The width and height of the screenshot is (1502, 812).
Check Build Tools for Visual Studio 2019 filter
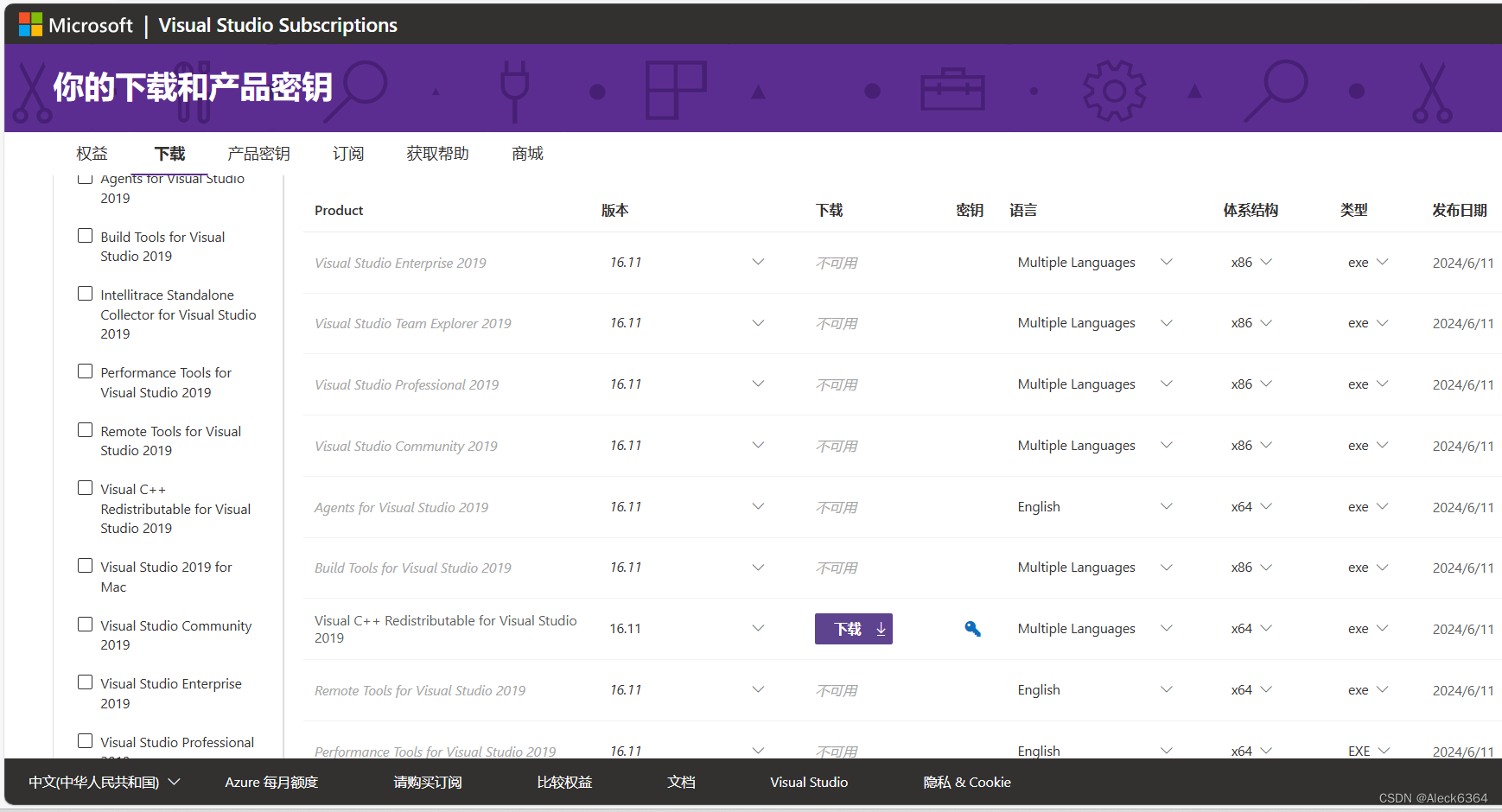[x=85, y=236]
